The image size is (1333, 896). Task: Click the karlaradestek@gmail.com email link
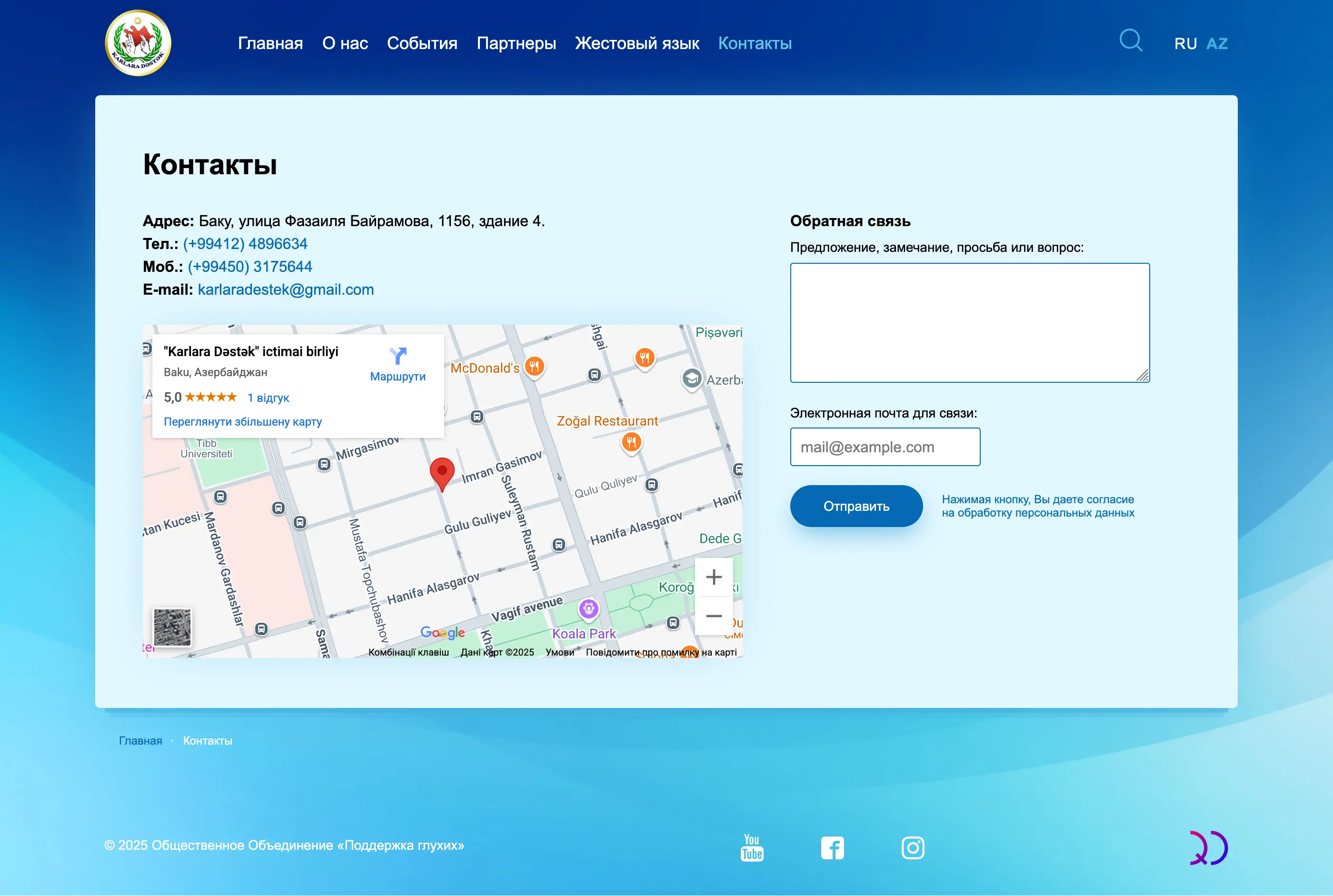[x=286, y=289]
